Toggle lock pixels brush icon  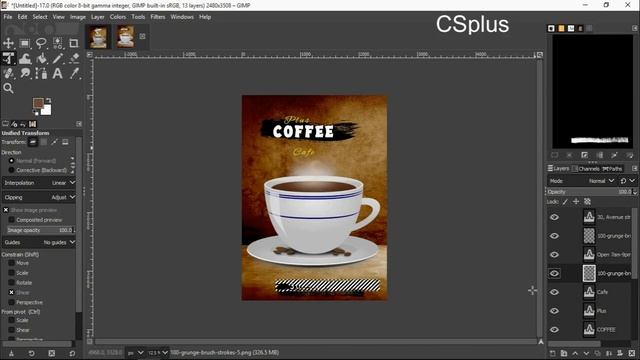565,202
